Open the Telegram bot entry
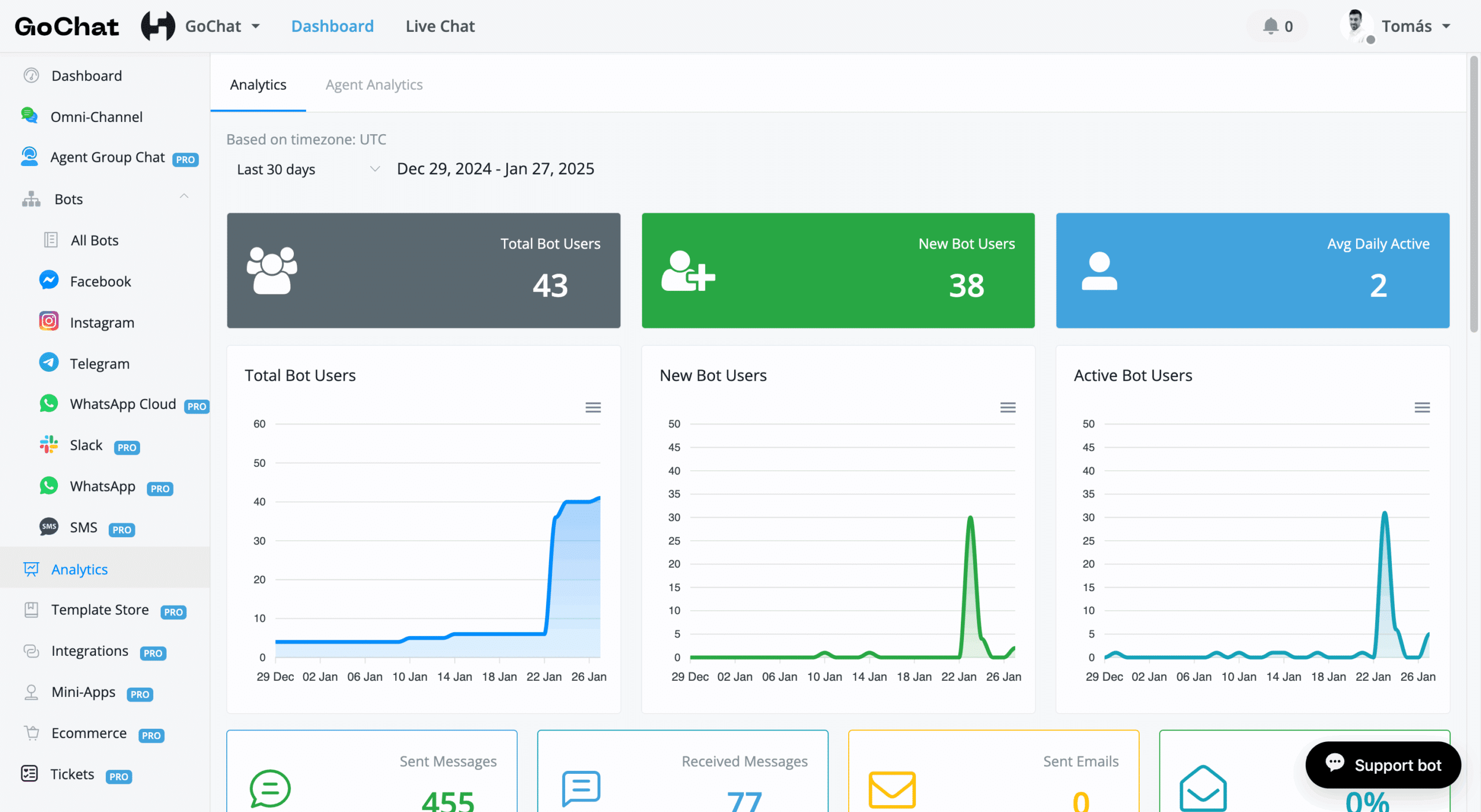The image size is (1481, 812). coord(99,363)
